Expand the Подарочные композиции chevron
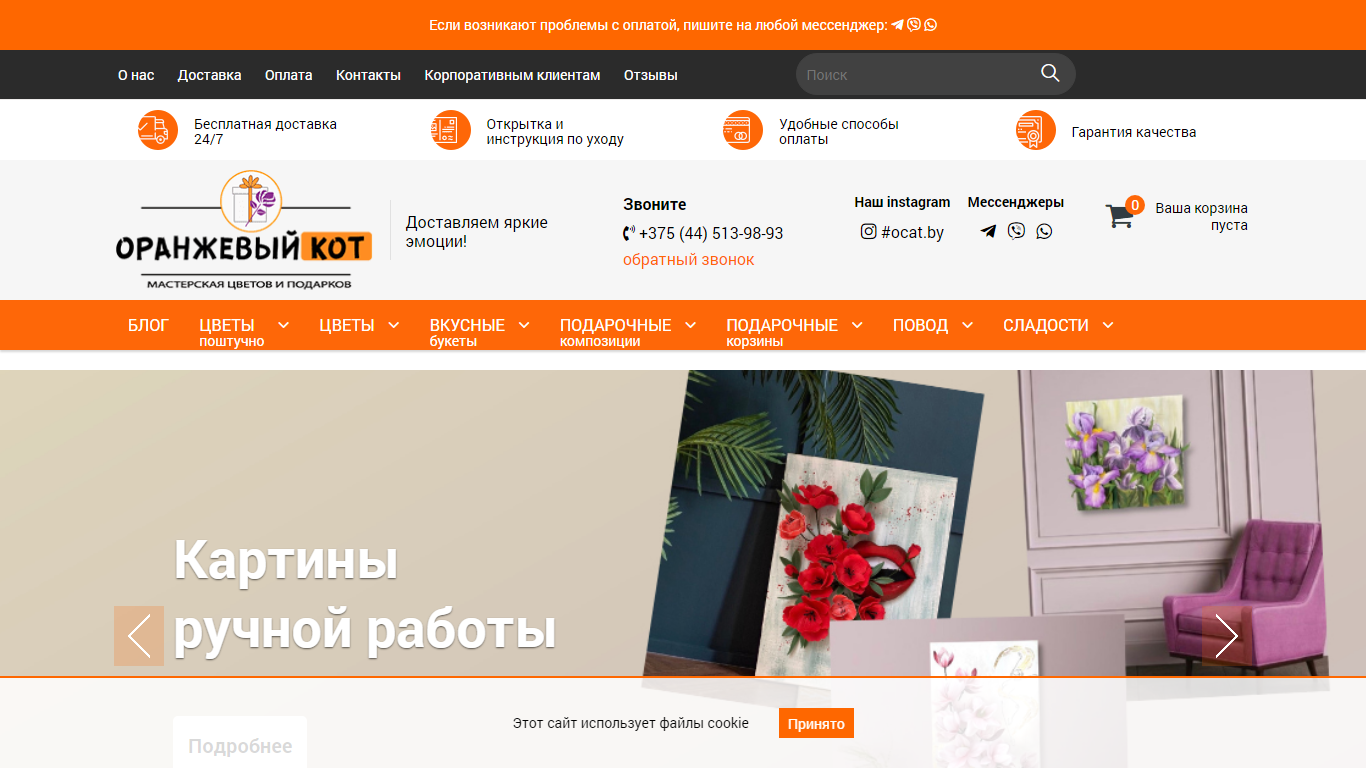Viewport: 1366px width, 768px height. point(690,325)
